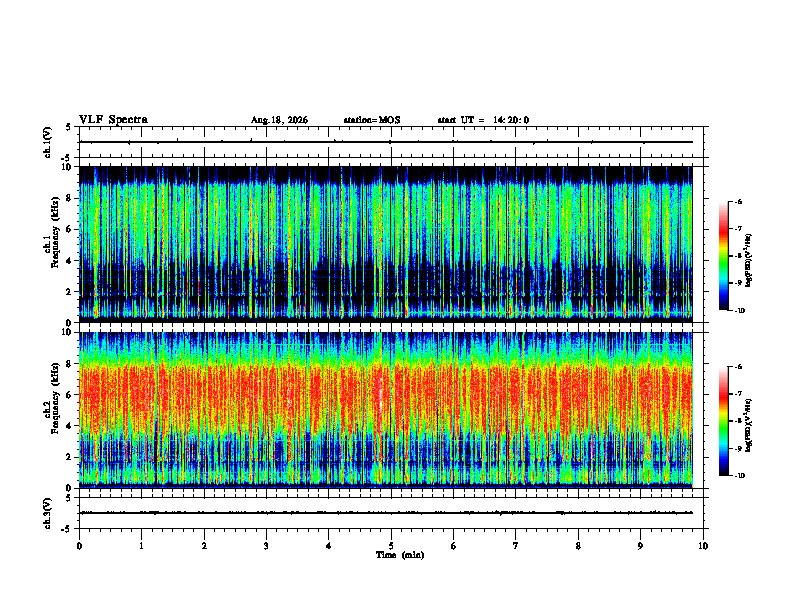The height and width of the screenshot is (612, 792).
Task: Click the ch.2 spectrogram color scale bar
Action: click(x=723, y=421)
